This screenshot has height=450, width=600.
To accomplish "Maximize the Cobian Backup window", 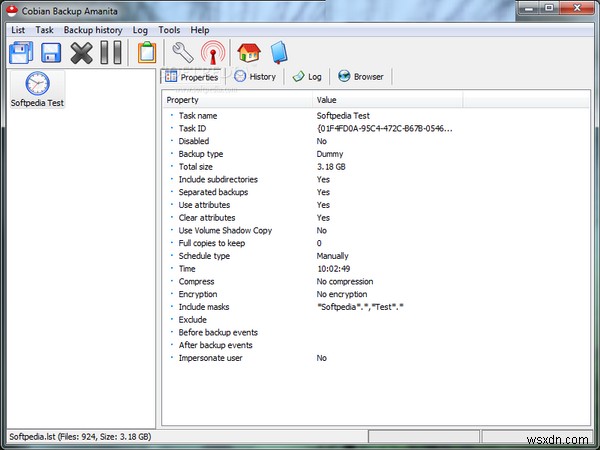I will 549,8.
